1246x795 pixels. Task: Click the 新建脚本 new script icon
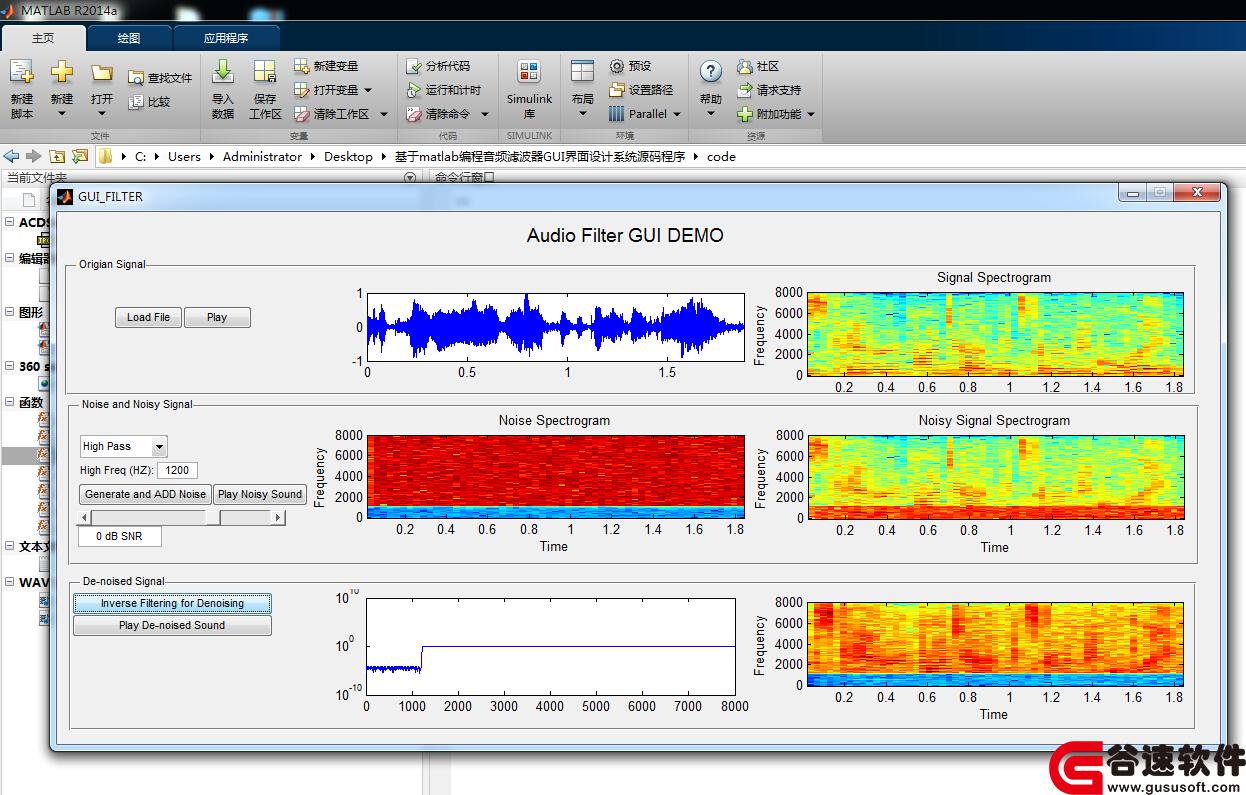point(22,72)
